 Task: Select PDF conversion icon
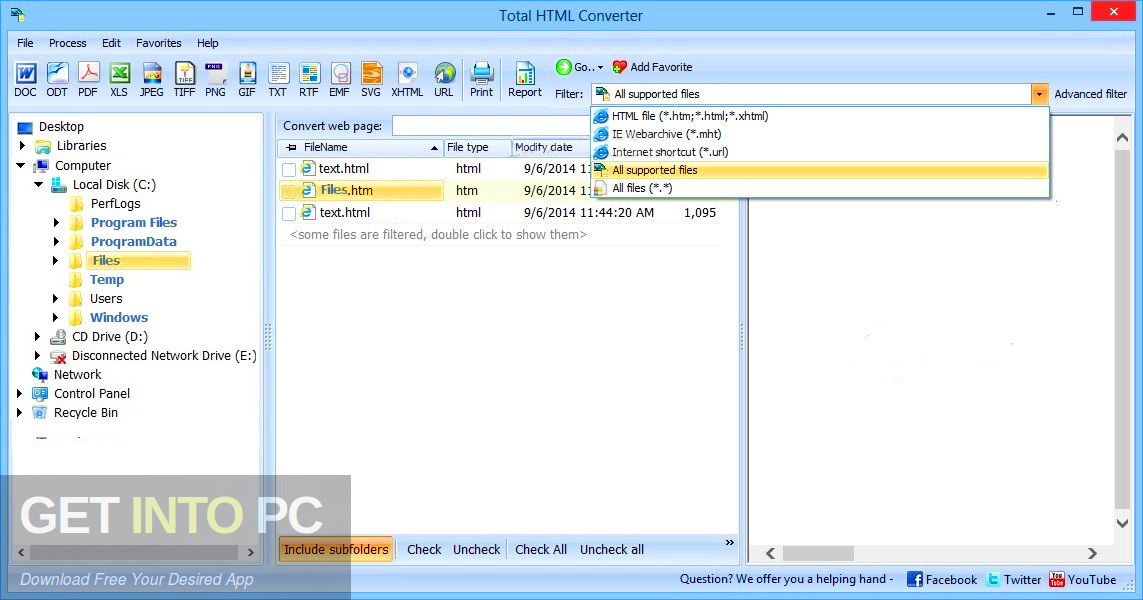(88, 79)
